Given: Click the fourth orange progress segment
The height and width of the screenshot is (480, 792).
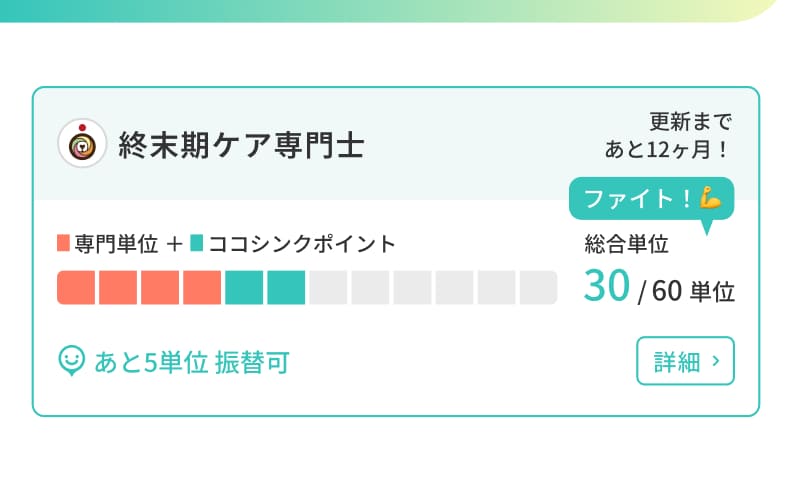Looking at the screenshot, I should coord(202,287).
